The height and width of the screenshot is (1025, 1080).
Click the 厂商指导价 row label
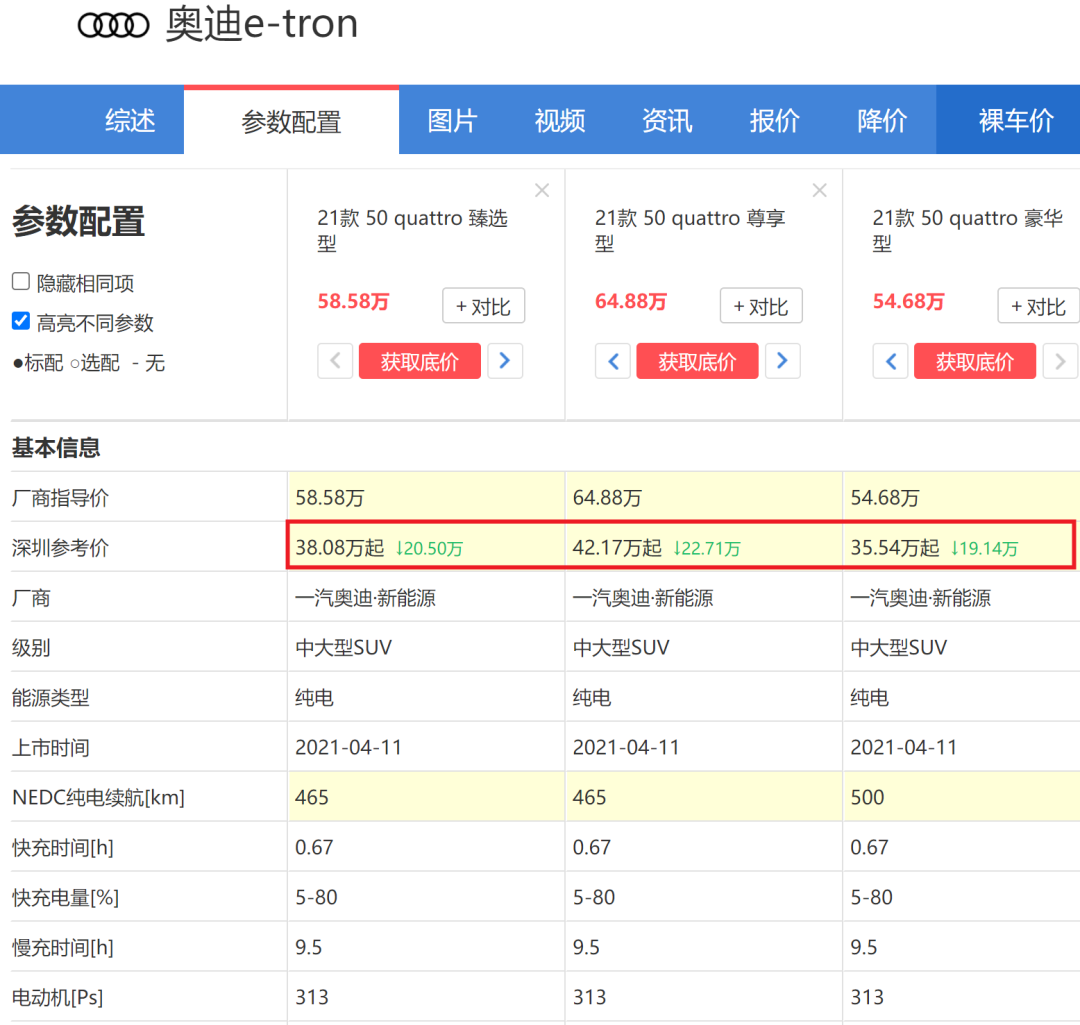[61, 497]
